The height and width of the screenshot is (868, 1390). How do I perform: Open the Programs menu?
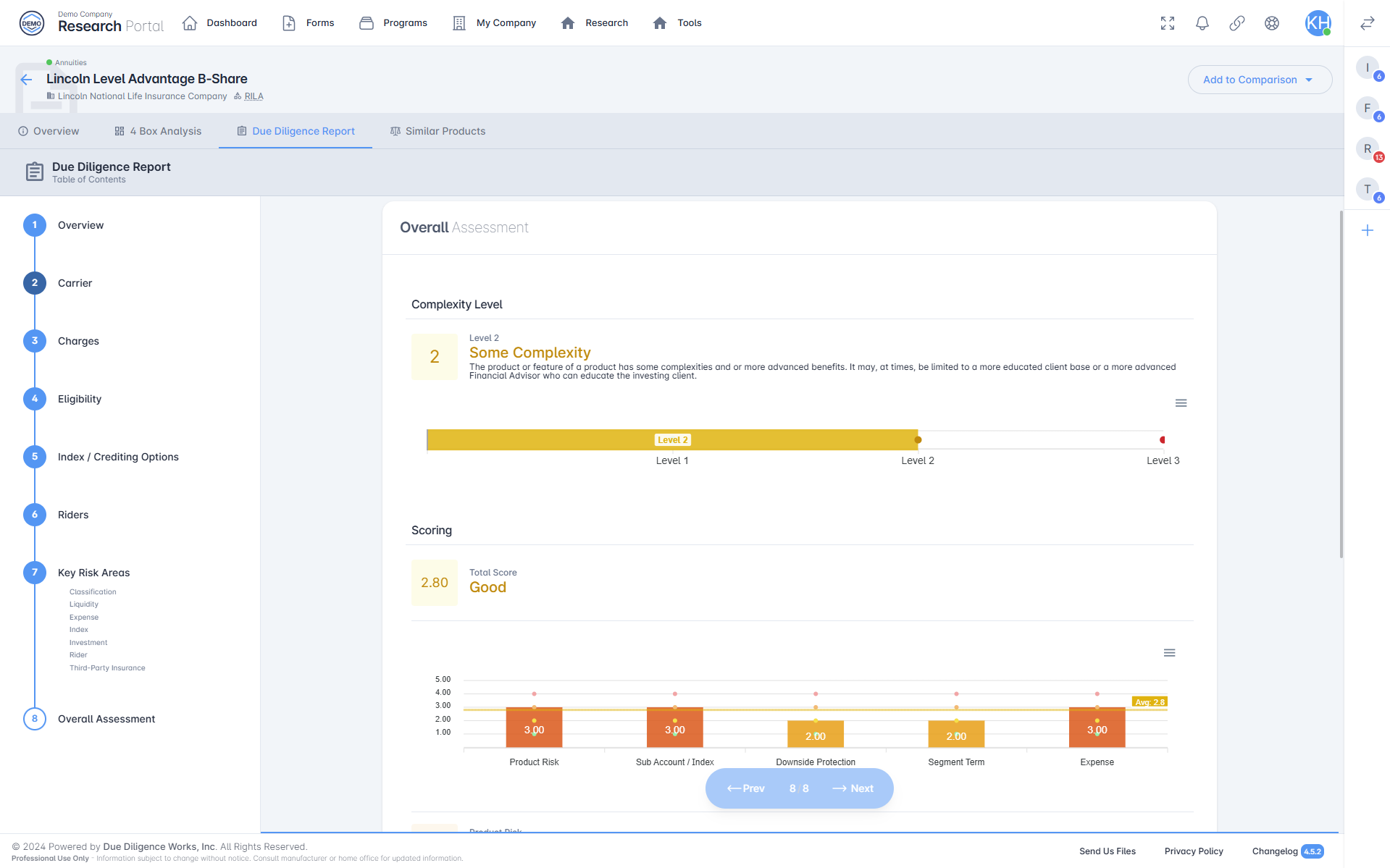393,23
